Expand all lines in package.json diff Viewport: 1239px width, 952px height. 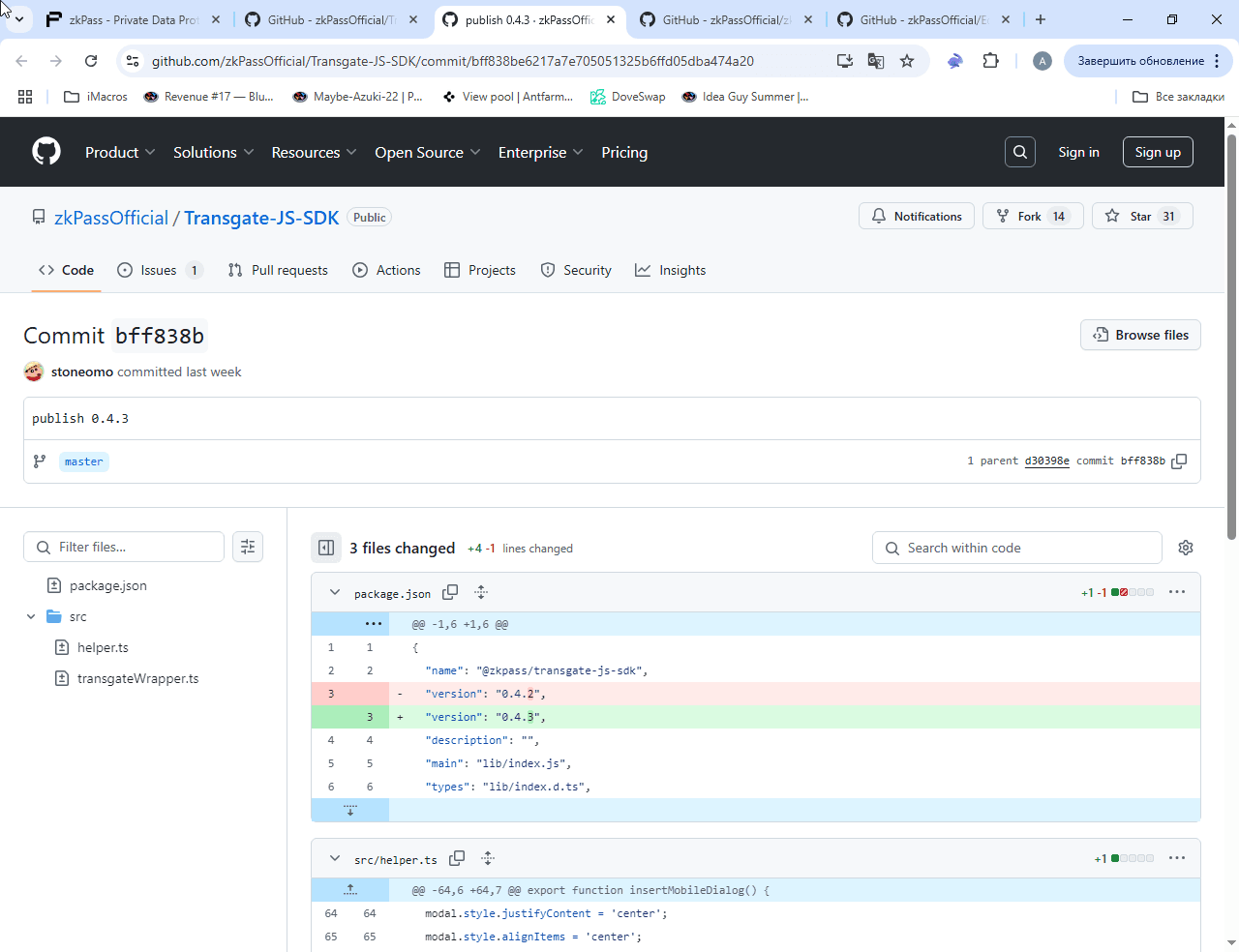481,592
